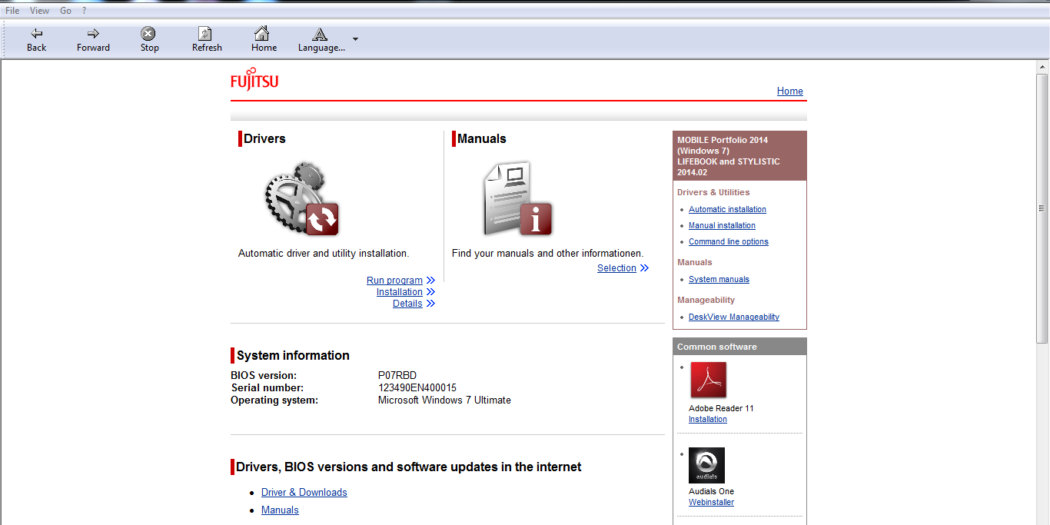Click the Fujitsu logo

click(254, 78)
